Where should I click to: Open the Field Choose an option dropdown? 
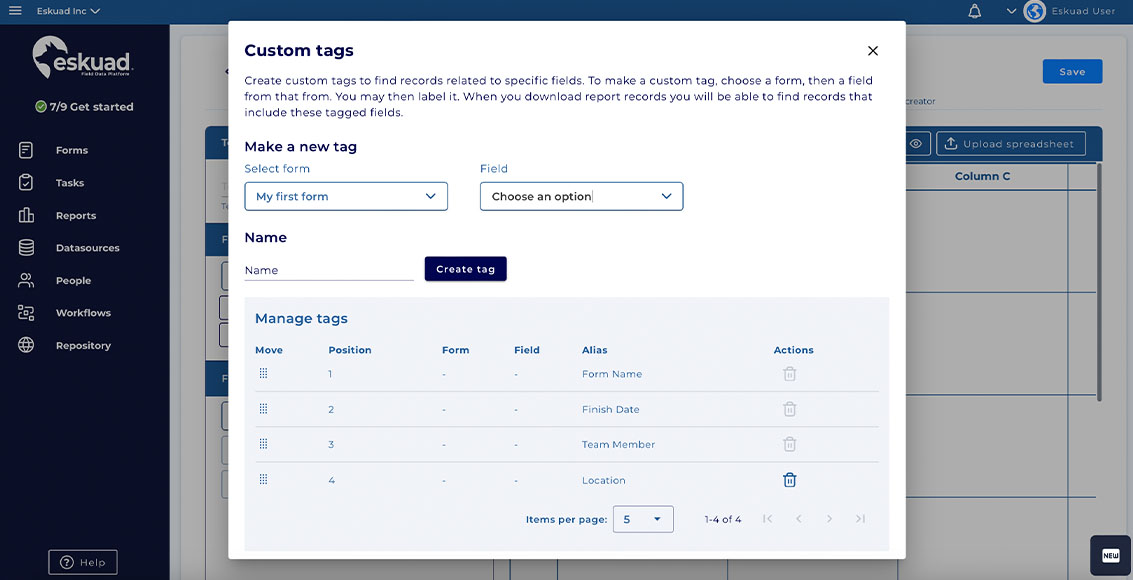point(581,196)
